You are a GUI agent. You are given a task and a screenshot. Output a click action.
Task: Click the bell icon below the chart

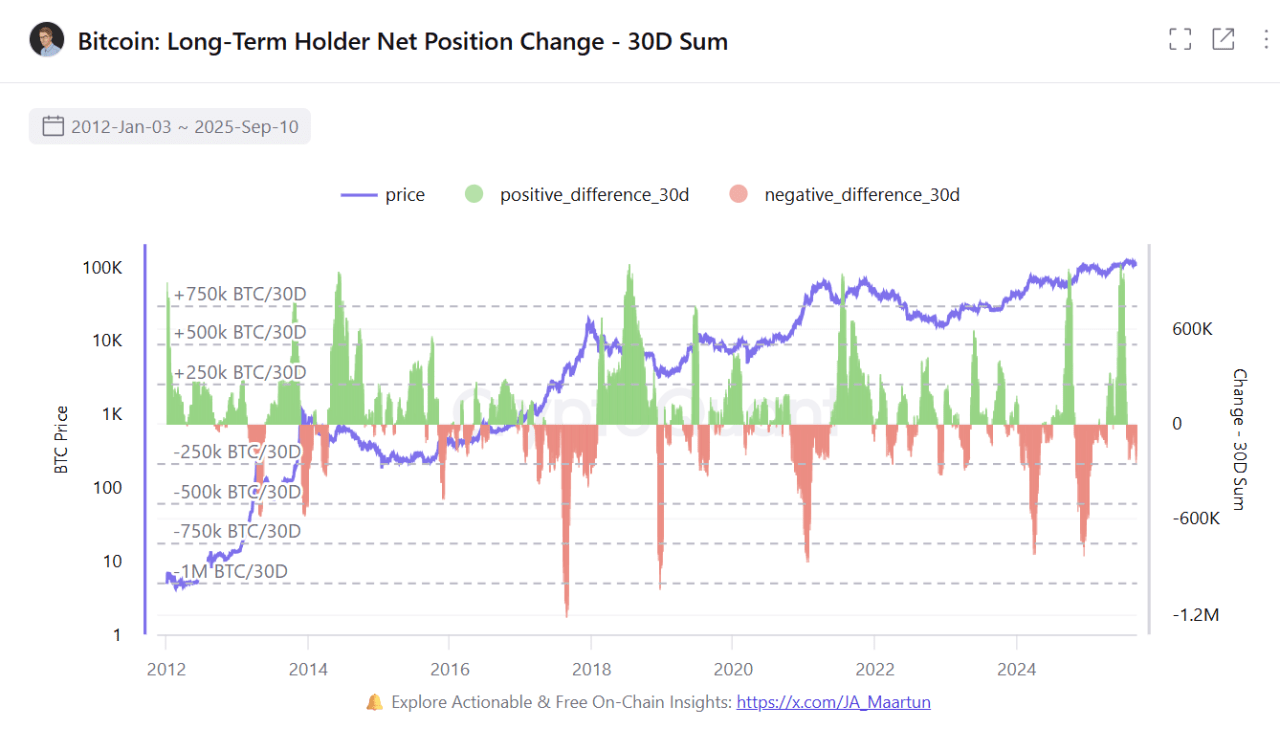pyautogui.click(x=374, y=702)
